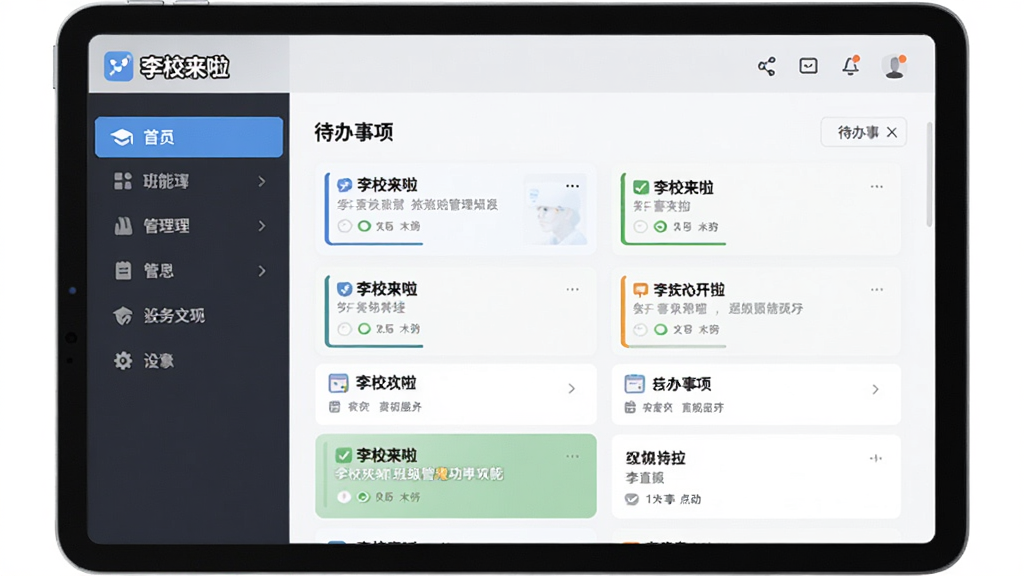Select 首页 in the sidebar
The width and height of the screenshot is (1024, 576).
[x=189, y=137]
